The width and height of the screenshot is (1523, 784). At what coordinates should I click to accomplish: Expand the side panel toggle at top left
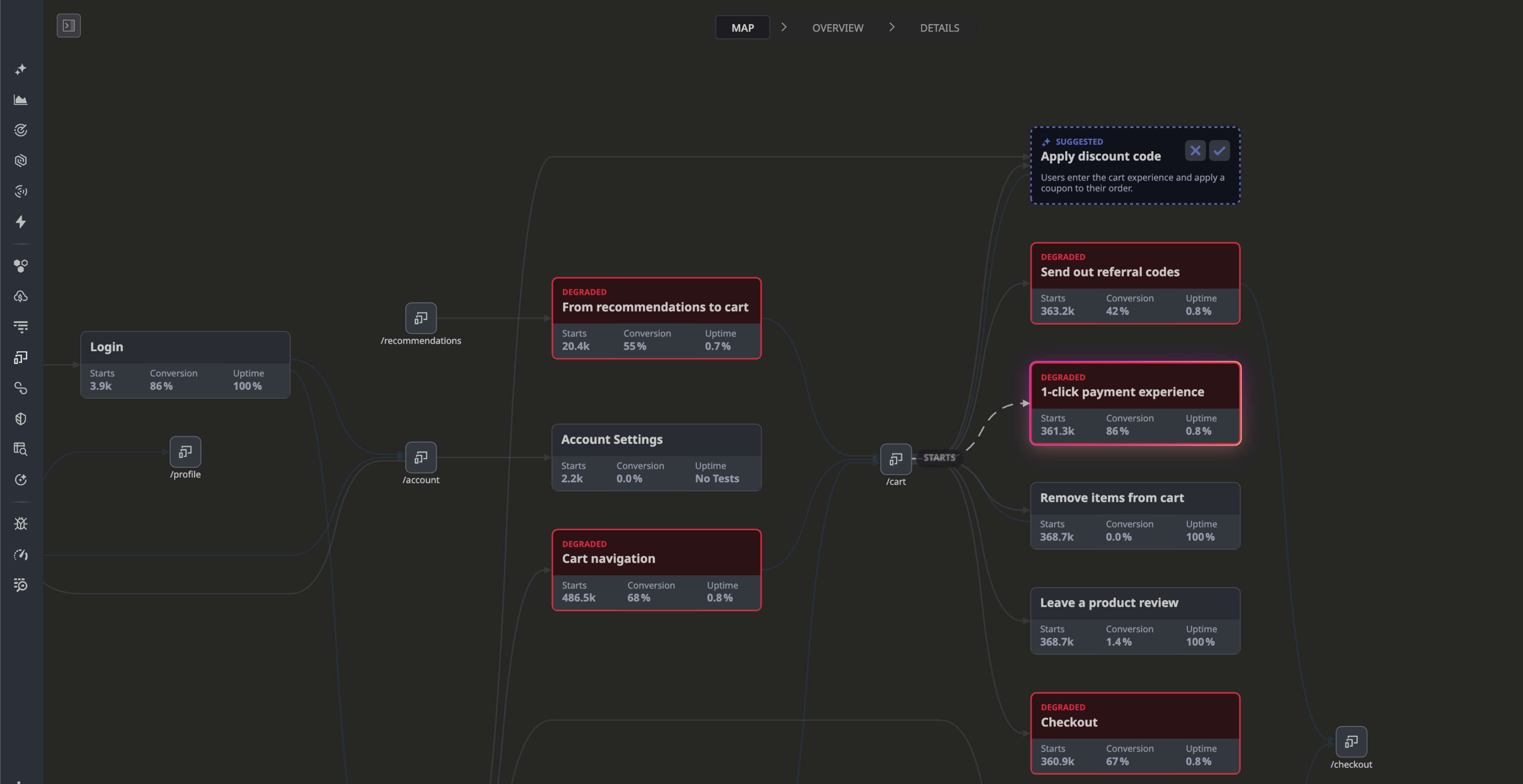[69, 25]
